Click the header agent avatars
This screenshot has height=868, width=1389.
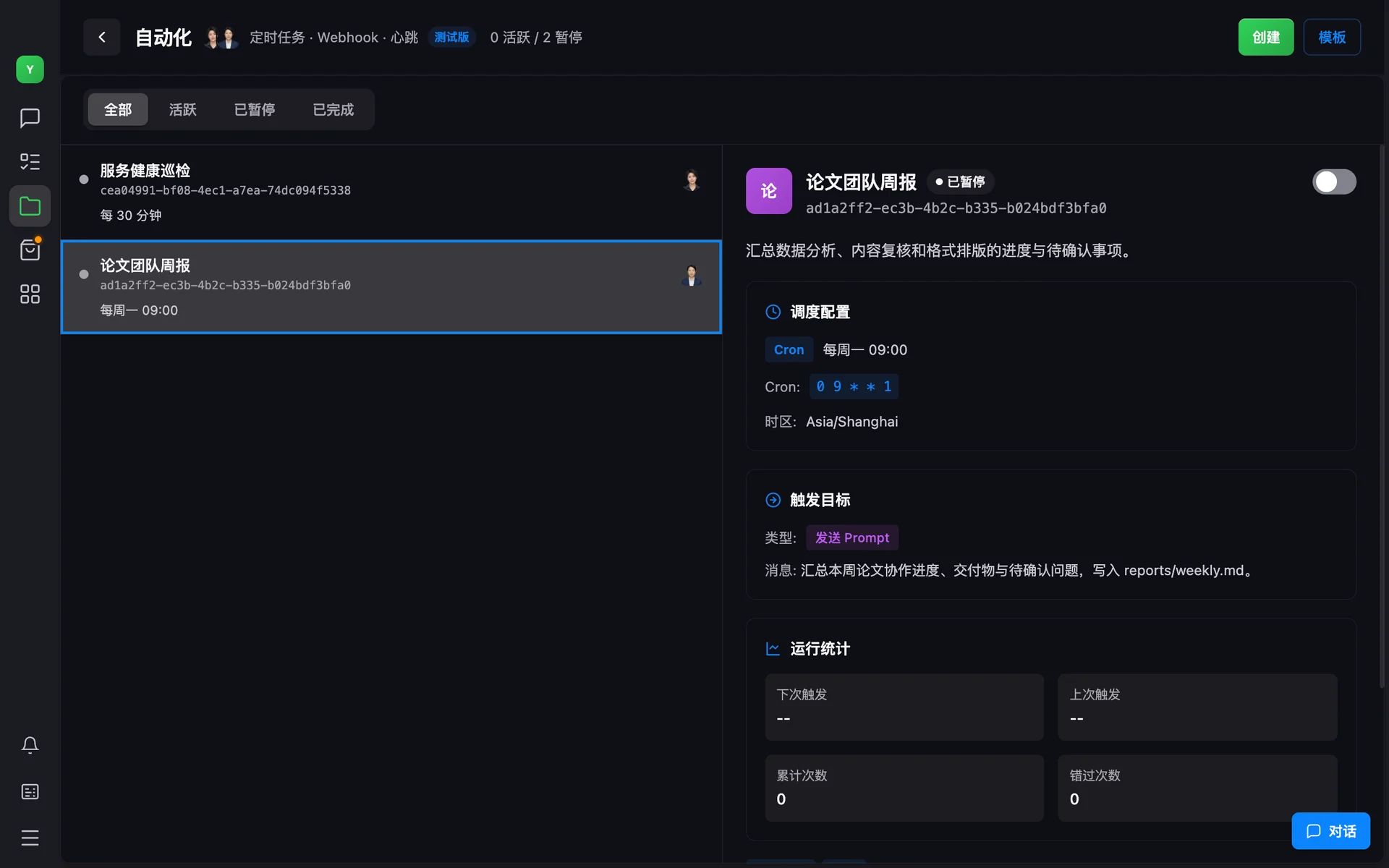[221, 38]
